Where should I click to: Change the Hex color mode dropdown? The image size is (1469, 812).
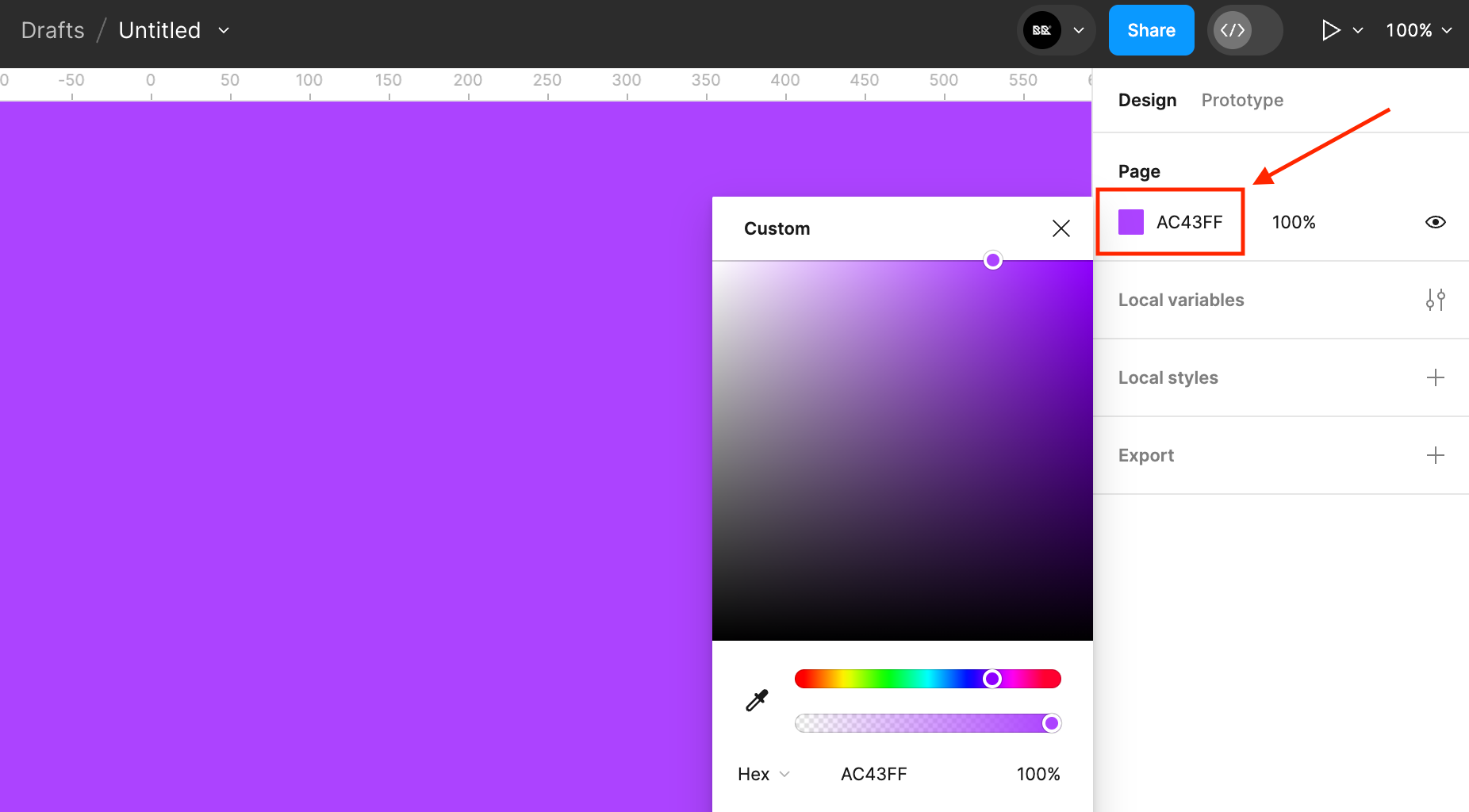coord(763,774)
